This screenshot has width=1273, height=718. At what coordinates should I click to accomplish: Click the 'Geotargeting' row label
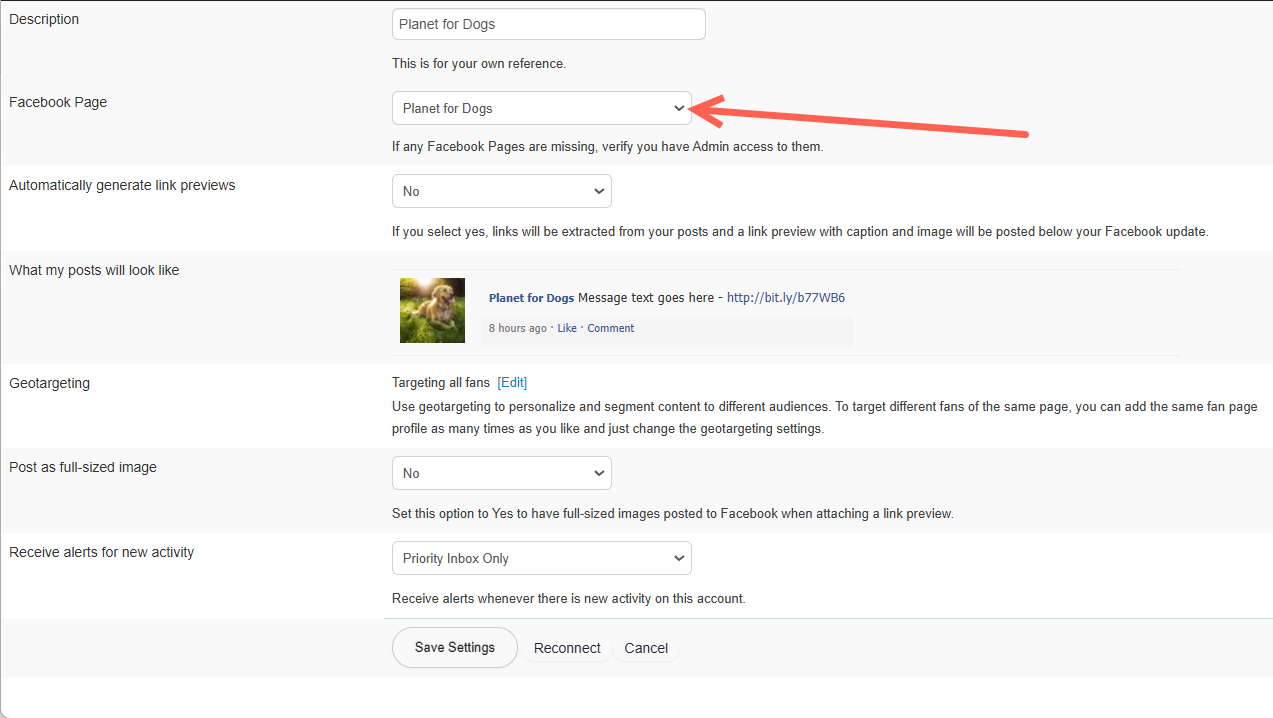(x=49, y=383)
